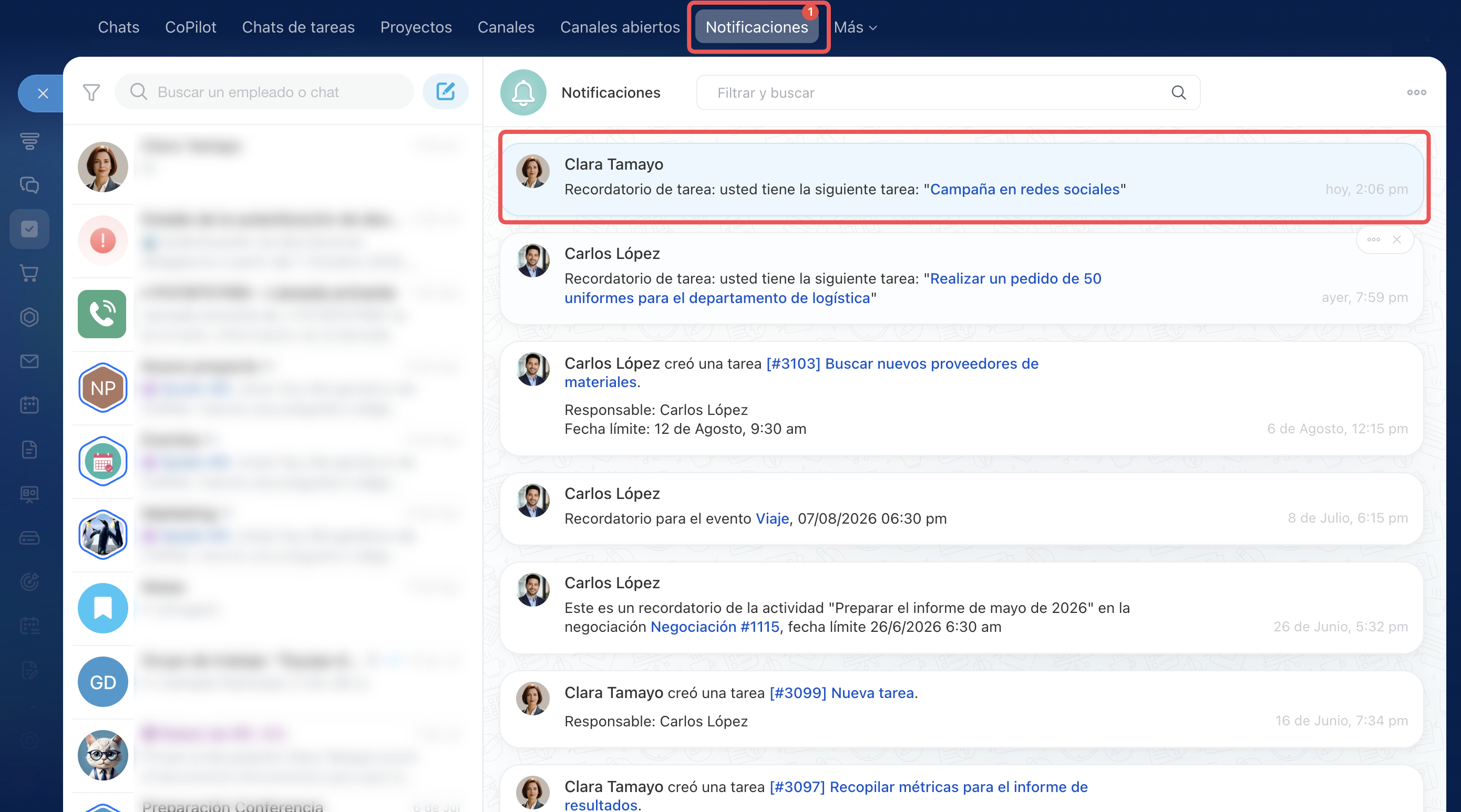Open task #3097 Recopilar métricas link
1461x812 pixels.
(x=826, y=796)
